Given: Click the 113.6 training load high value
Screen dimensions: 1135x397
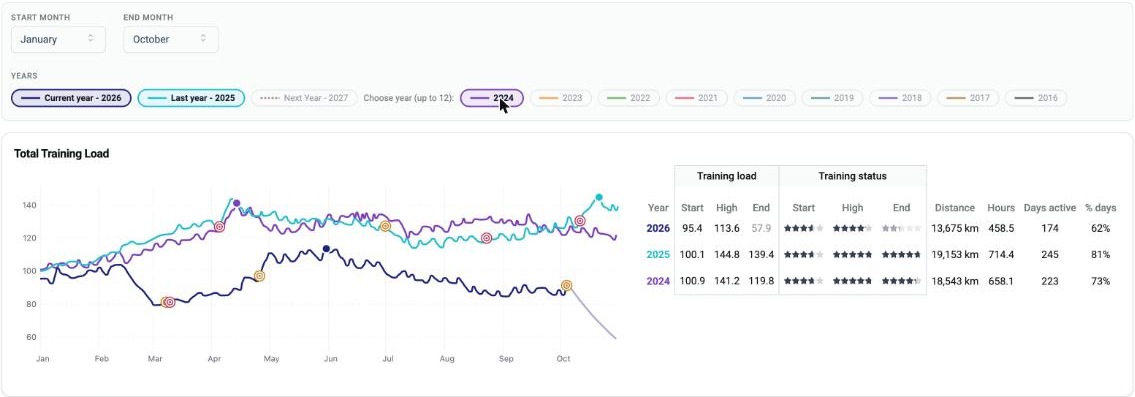Looking at the screenshot, I should (727, 228).
